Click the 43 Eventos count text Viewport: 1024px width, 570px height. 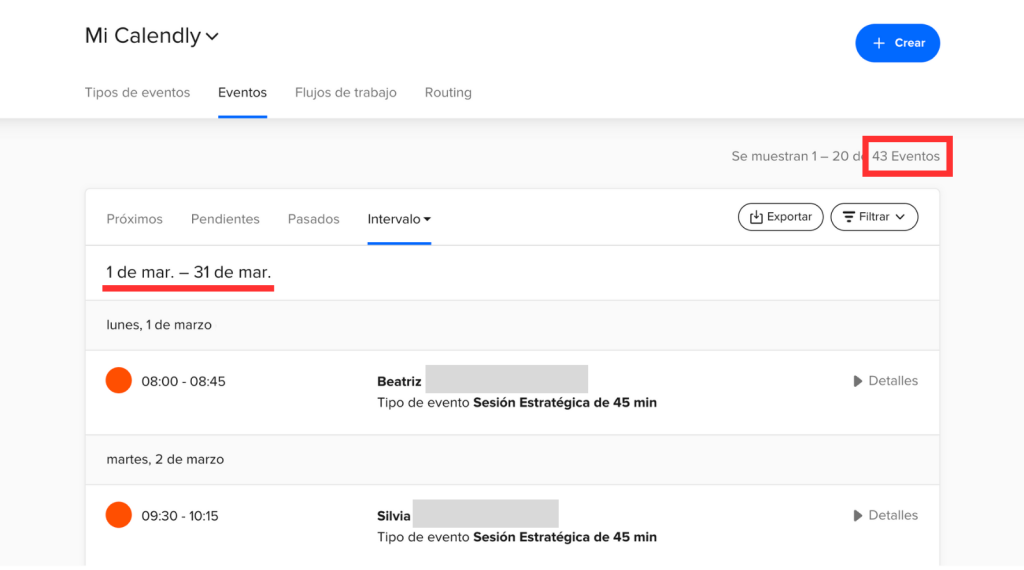click(x=905, y=157)
